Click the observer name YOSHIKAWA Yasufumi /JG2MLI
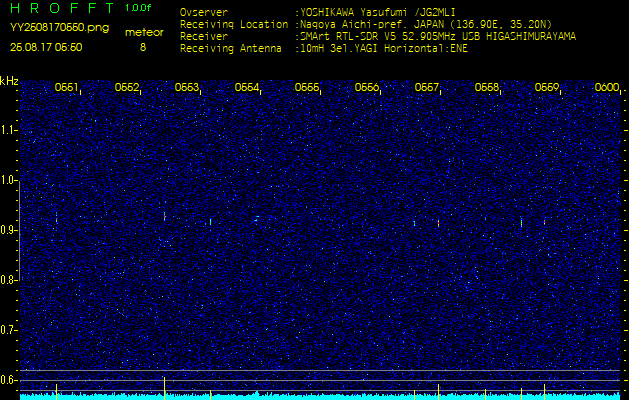Screen dimensions: 629x400 [x=377, y=12]
